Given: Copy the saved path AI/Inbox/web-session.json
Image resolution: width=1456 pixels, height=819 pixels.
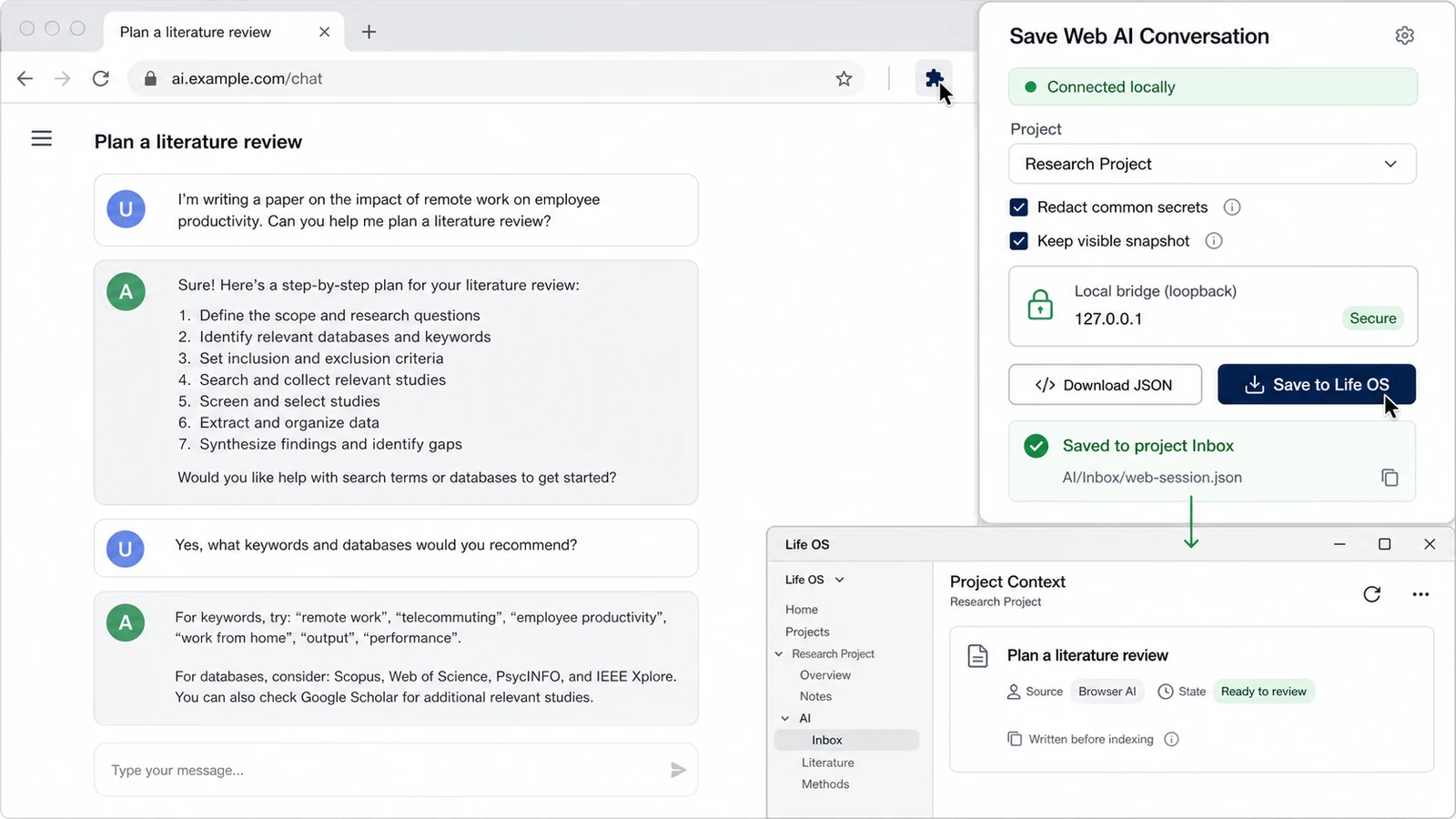Looking at the screenshot, I should click(x=1390, y=477).
